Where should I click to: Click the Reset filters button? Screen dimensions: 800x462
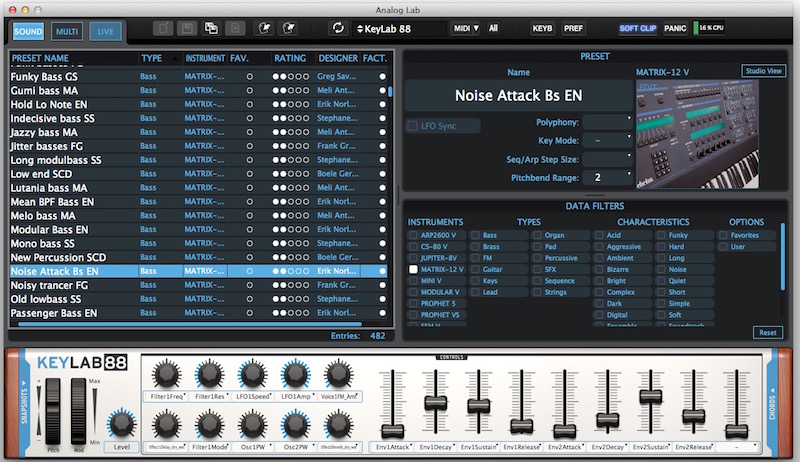point(767,332)
